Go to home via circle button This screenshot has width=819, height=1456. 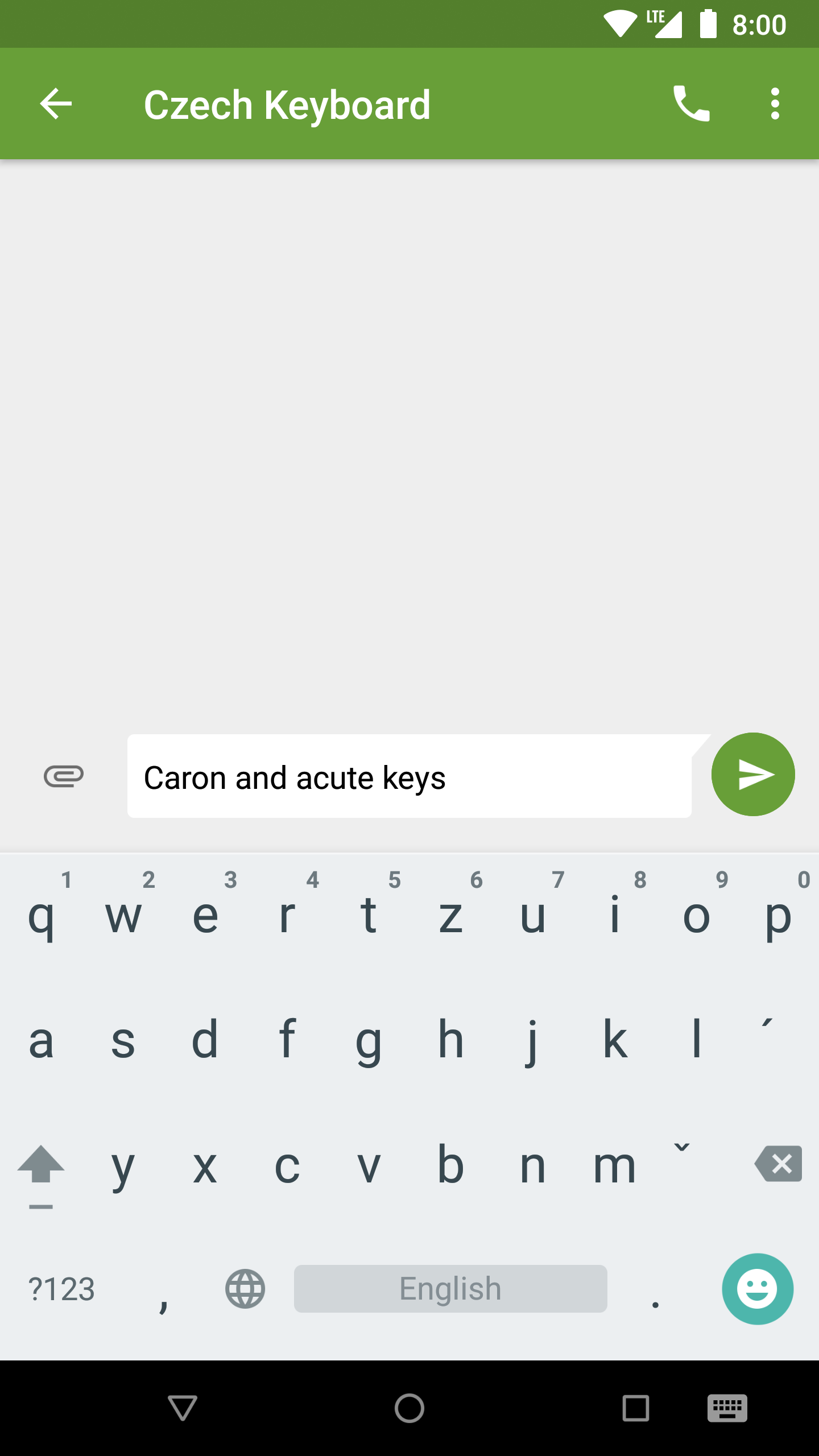tap(409, 1408)
